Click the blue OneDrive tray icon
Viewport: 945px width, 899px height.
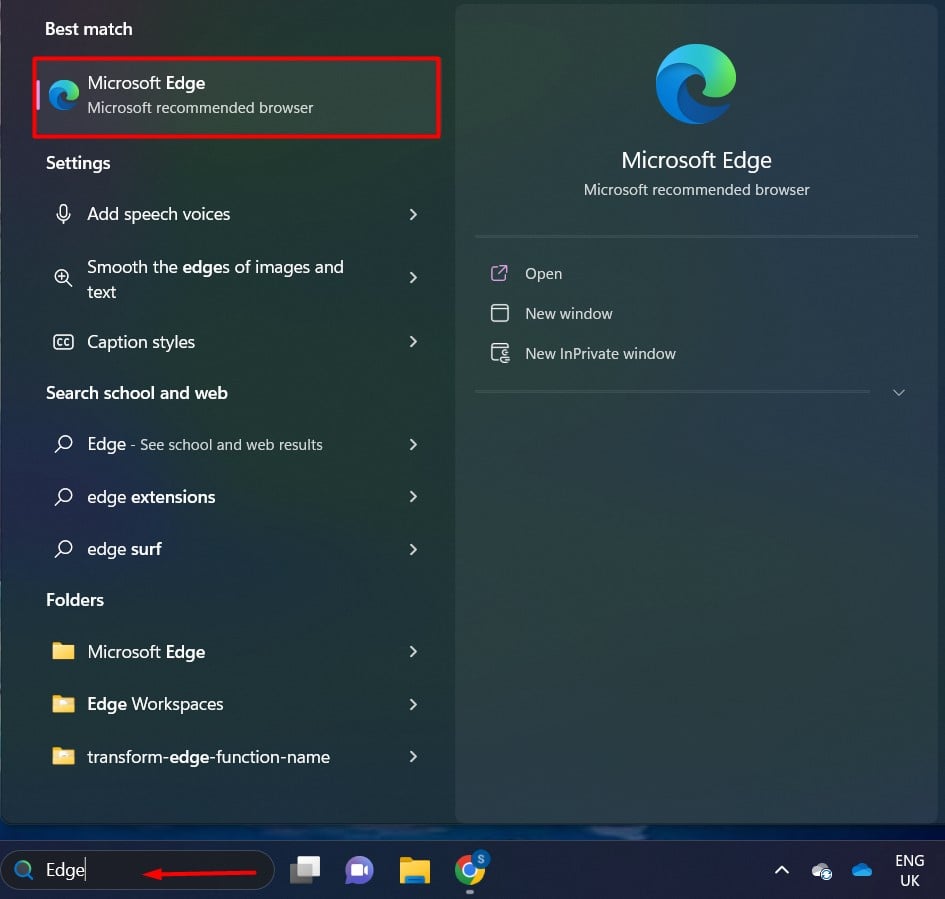(x=862, y=871)
